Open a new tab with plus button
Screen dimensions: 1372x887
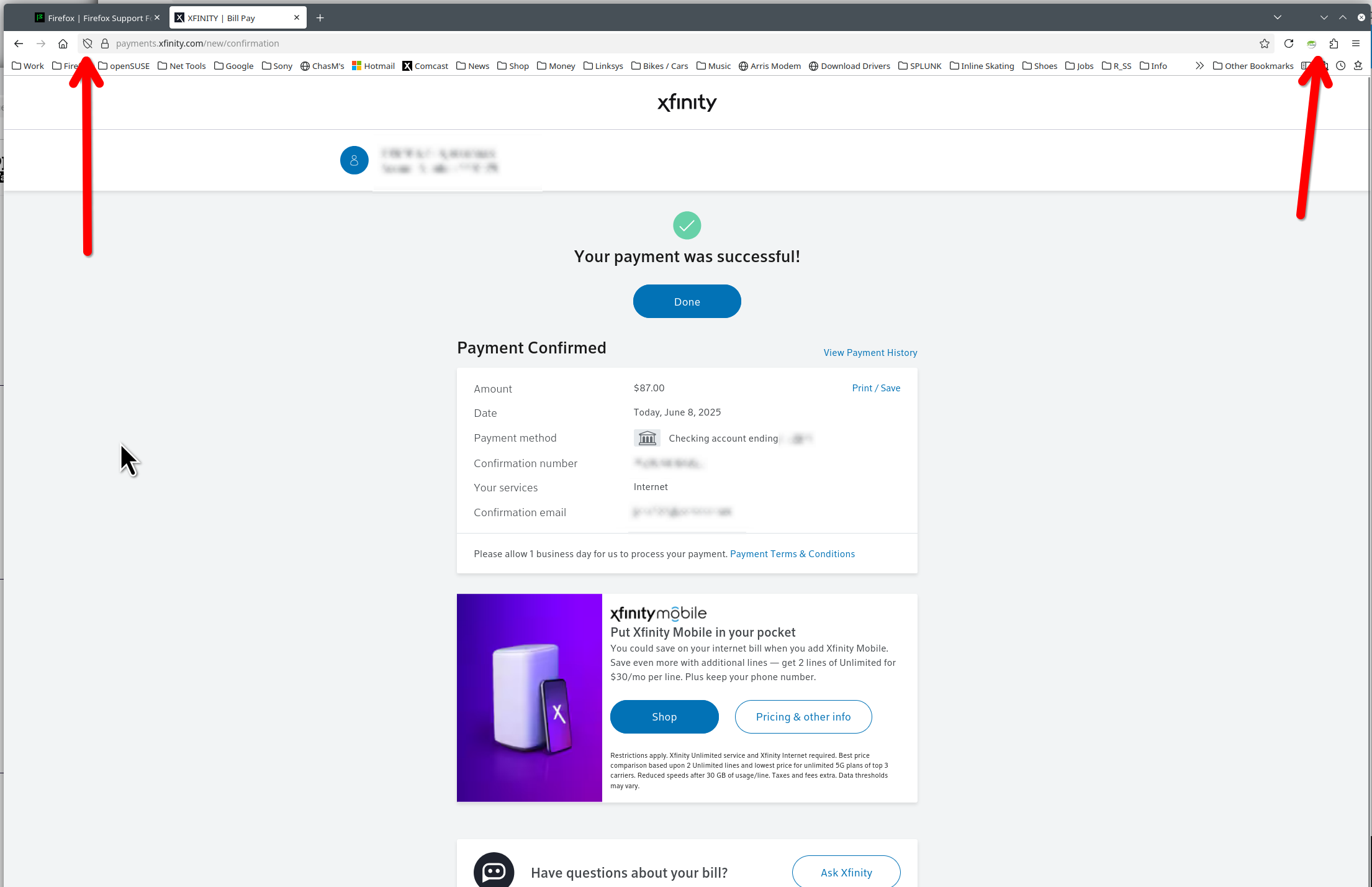pyautogui.click(x=320, y=18)
